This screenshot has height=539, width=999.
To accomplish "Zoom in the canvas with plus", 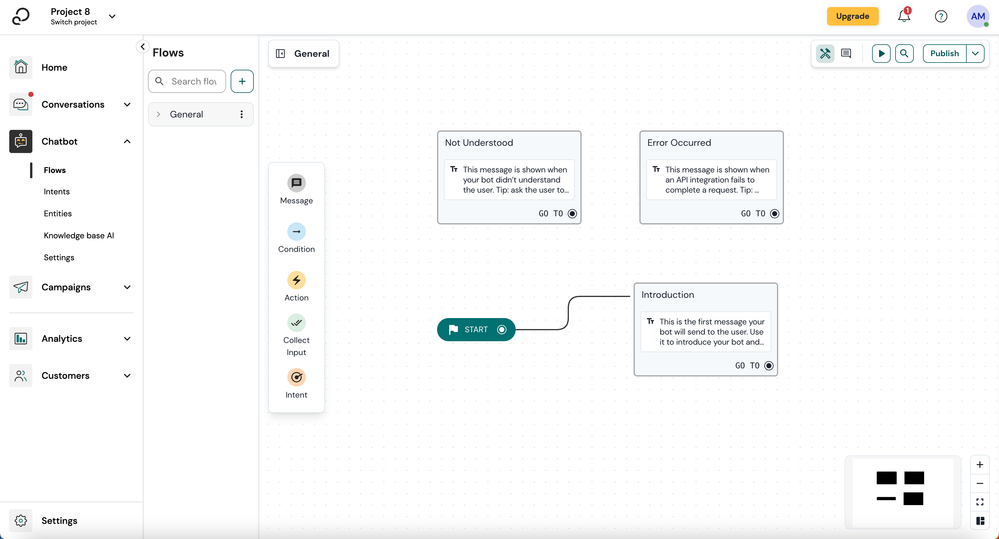I will click(x=980, y=465).
